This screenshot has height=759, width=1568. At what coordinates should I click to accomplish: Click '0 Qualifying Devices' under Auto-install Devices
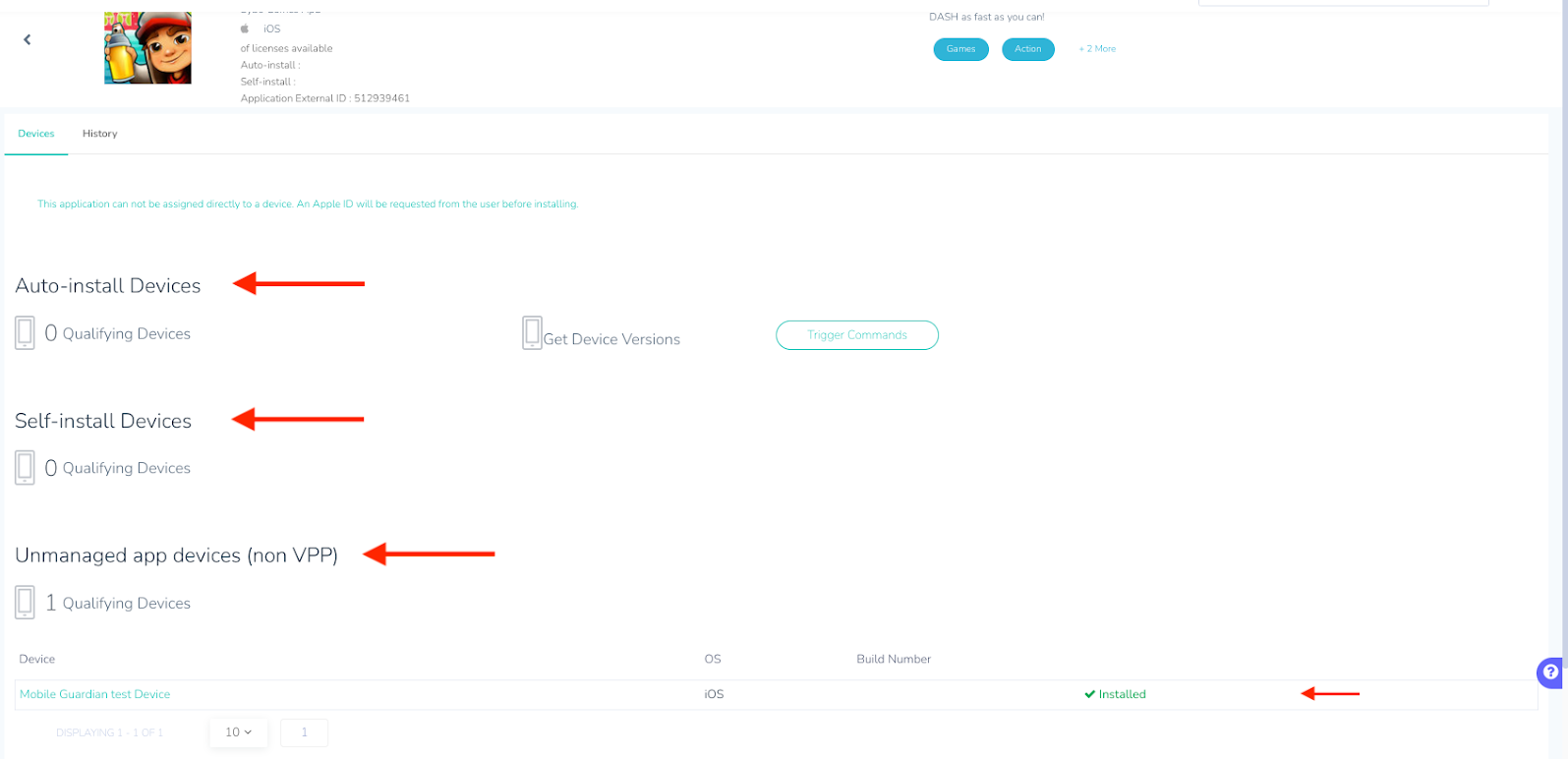pyautogui.click(x=118, y=333)
